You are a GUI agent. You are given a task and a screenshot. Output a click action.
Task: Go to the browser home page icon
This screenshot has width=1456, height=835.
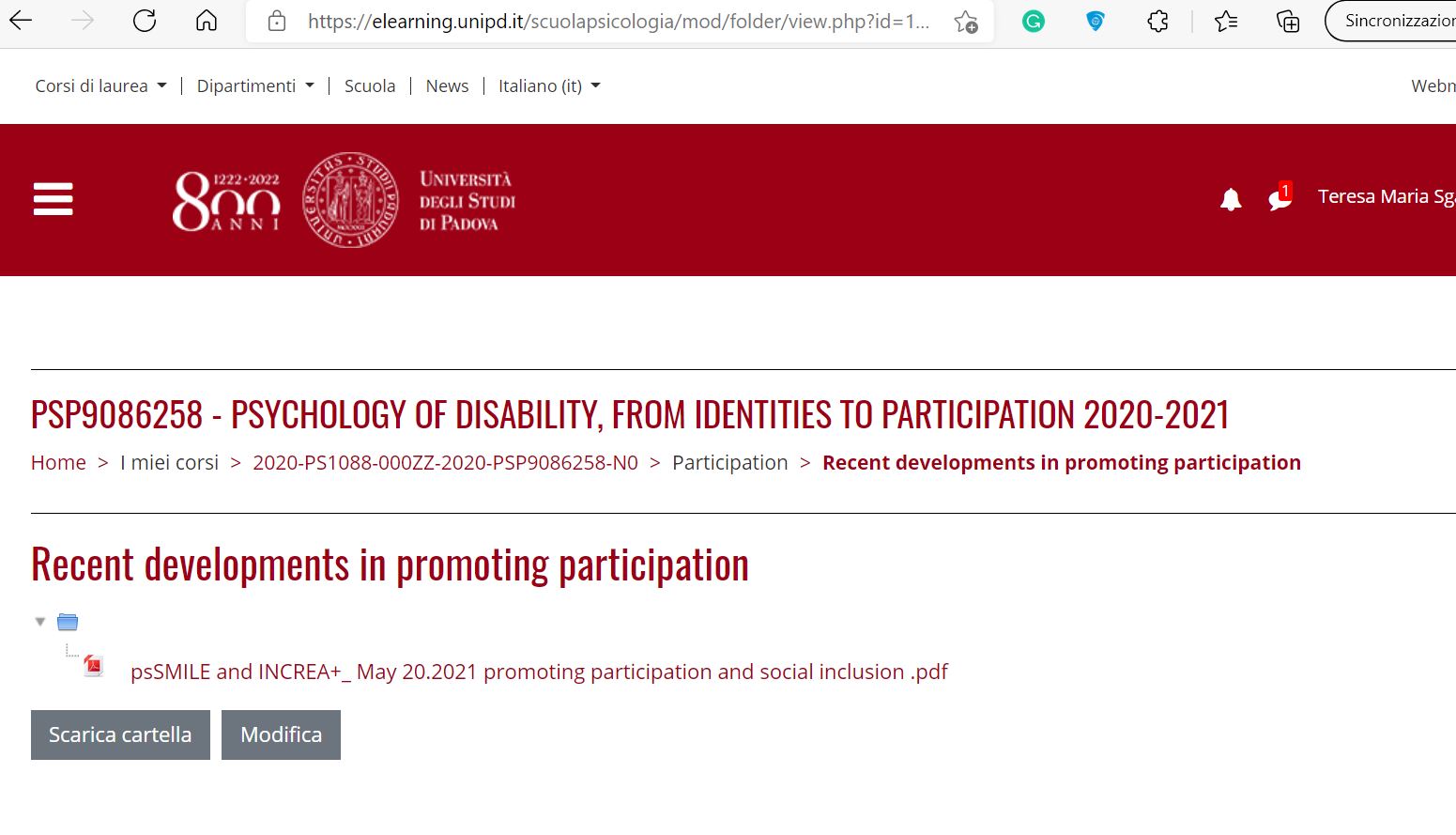tap(207, 21)
